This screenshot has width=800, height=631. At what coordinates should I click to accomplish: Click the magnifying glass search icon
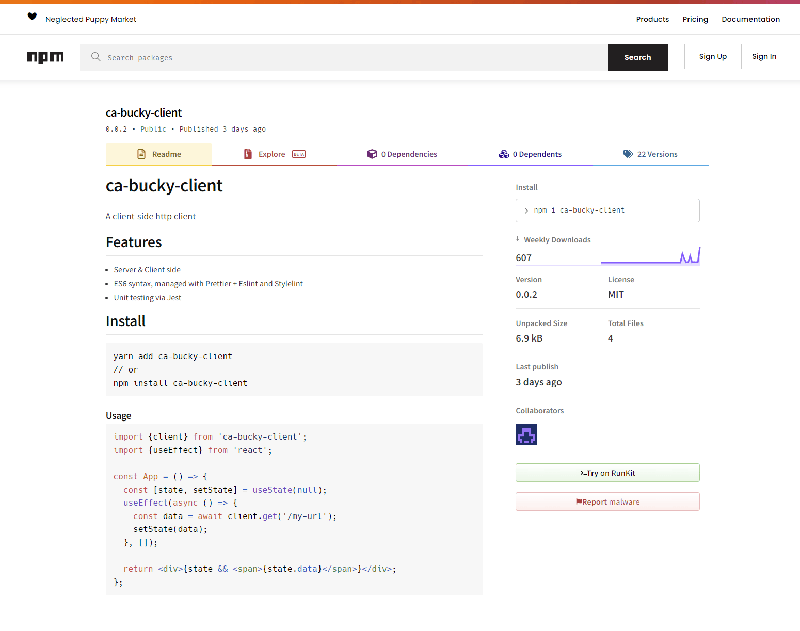pyautogui.click(x=95, y=57)
